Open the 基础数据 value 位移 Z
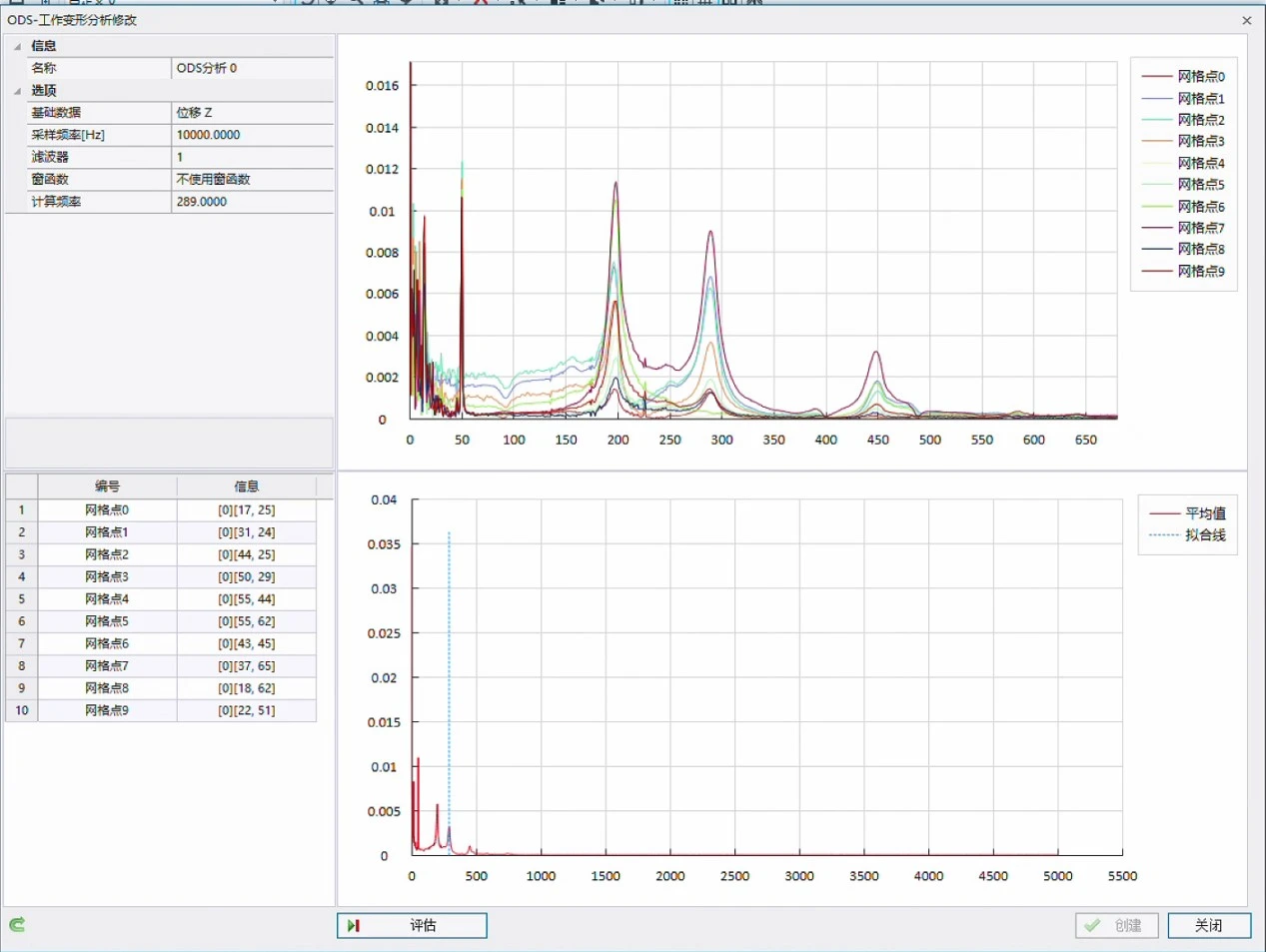The height and width of the screenshot is (952, 1266). click(x=252, y=113)
